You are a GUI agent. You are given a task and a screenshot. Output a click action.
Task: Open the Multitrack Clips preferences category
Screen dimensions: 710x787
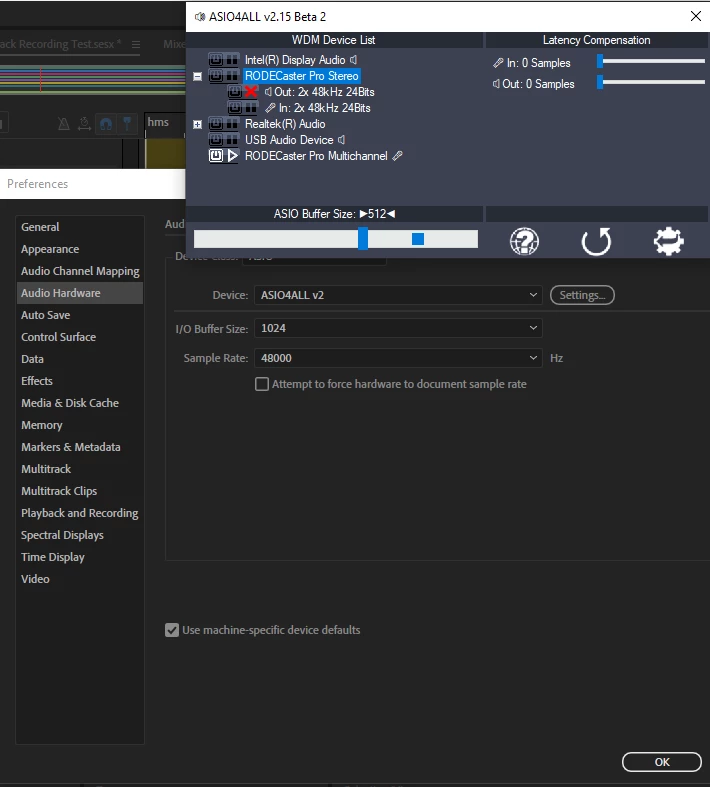(x=59, y=491)
